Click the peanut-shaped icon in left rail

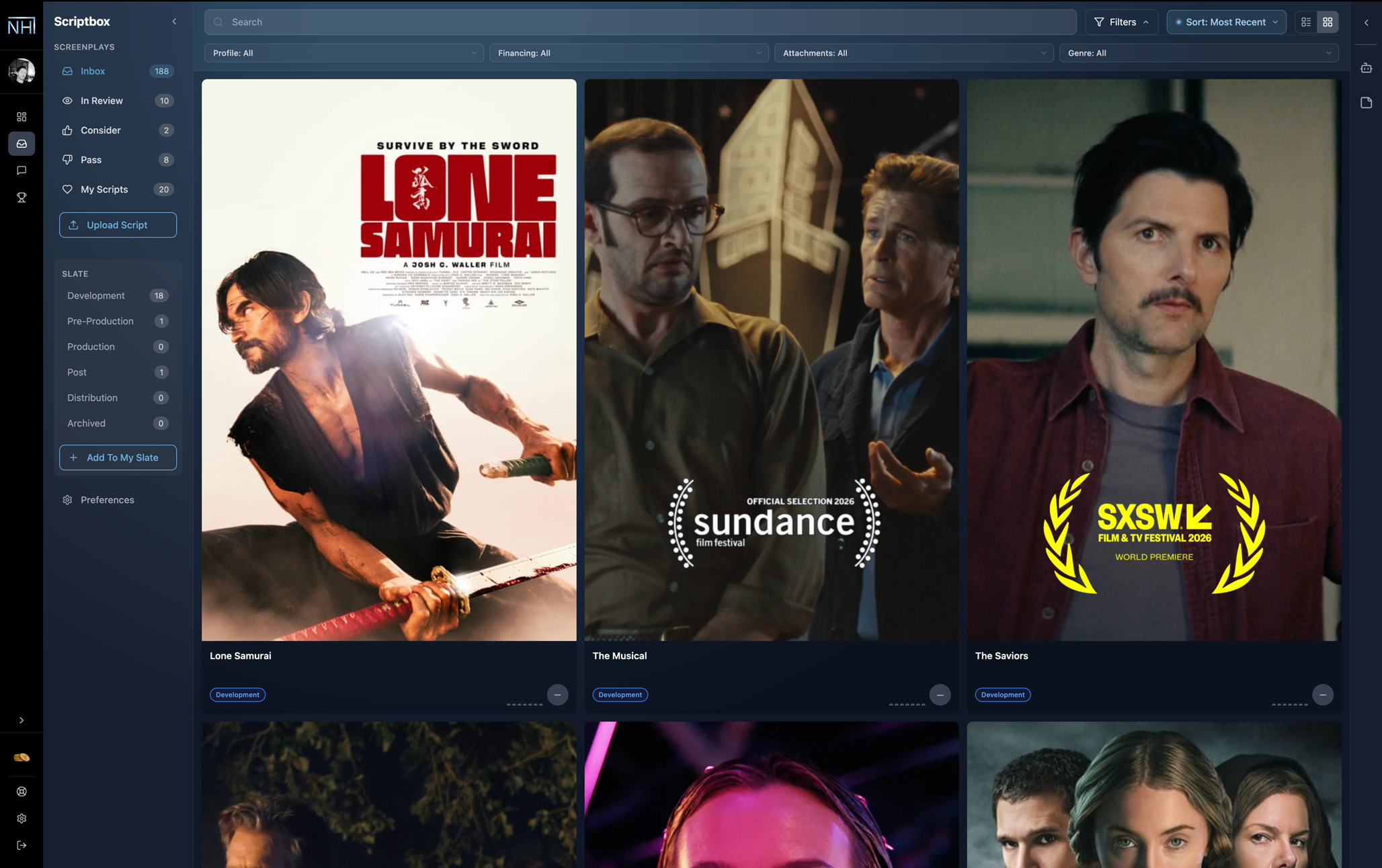(22, 757)
